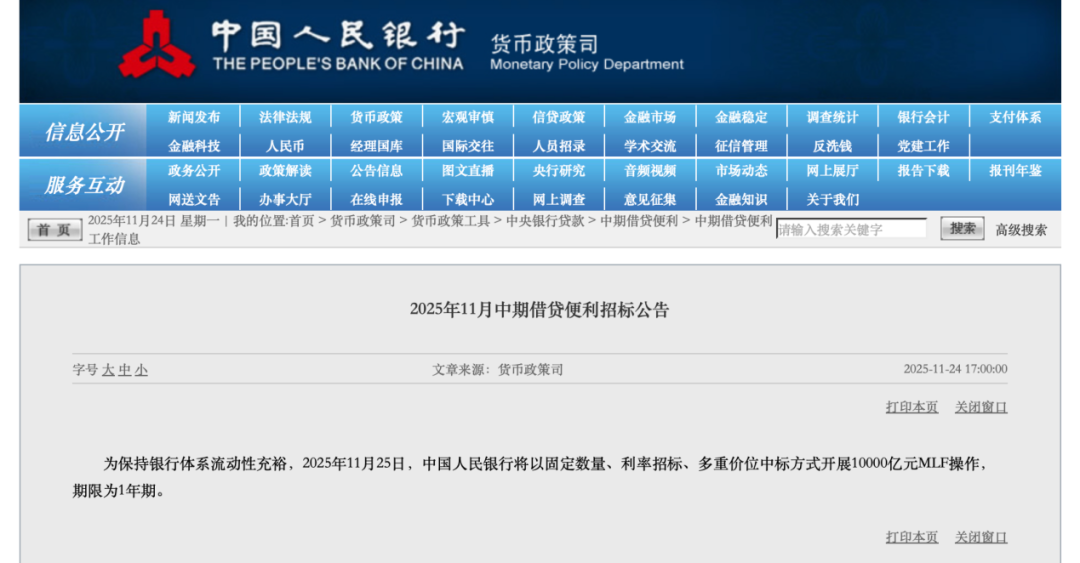Focus the keyword search input field
1080x563 pixels.
pos(851,229)
